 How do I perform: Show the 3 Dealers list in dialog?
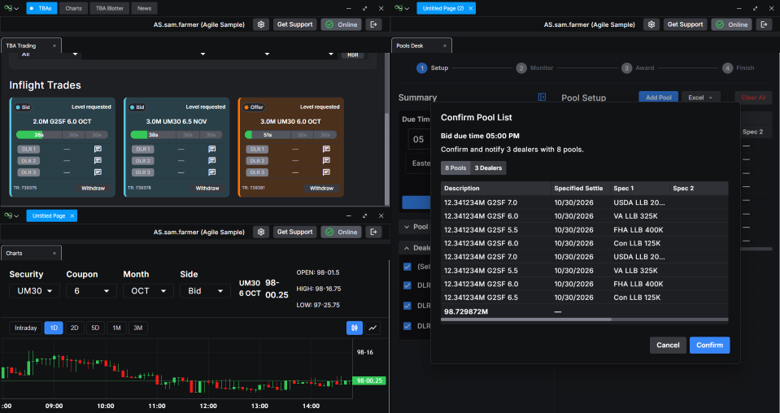[488, 168]
